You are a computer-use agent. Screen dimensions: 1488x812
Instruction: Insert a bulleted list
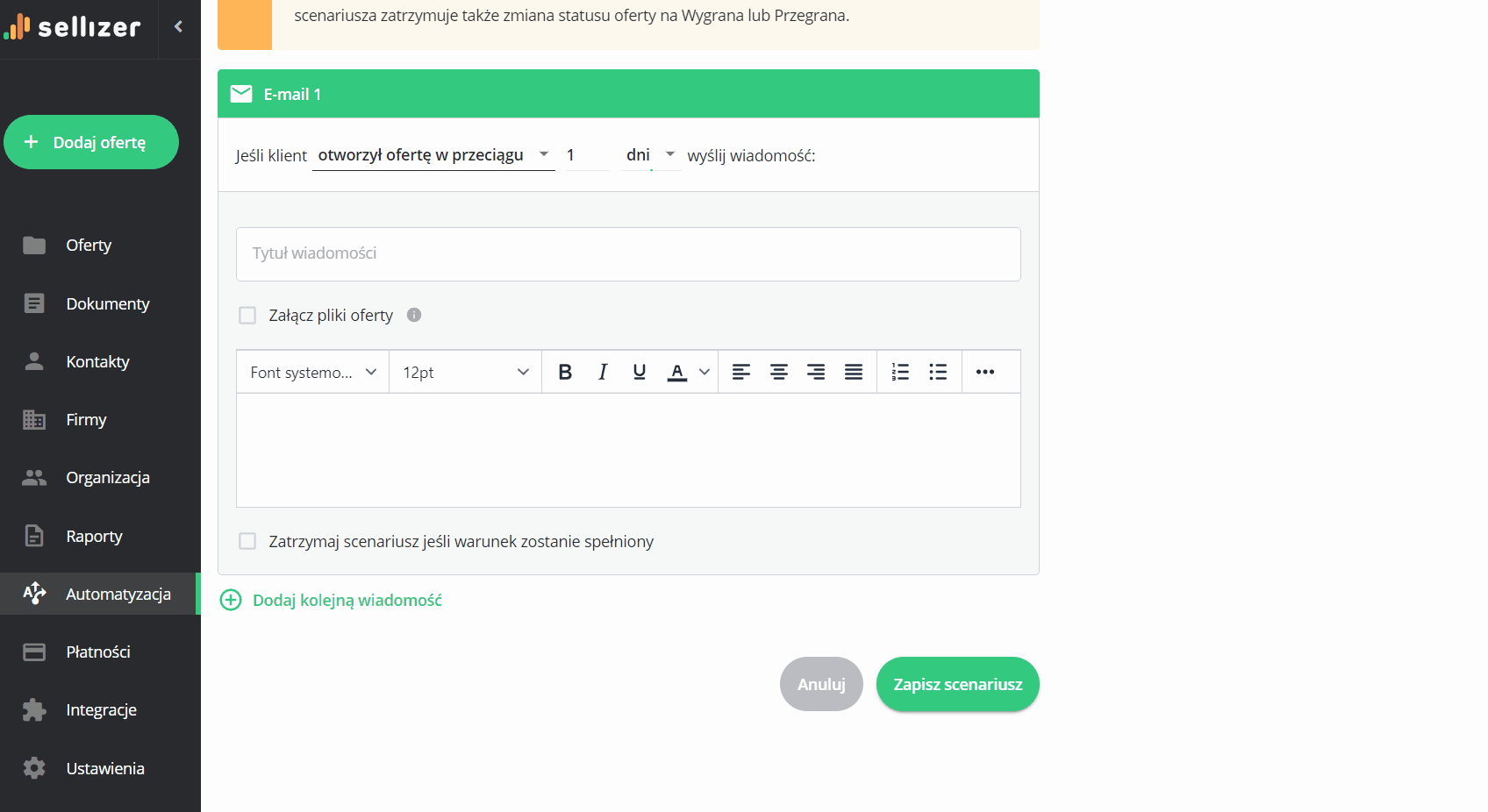[x=938, y=373]
